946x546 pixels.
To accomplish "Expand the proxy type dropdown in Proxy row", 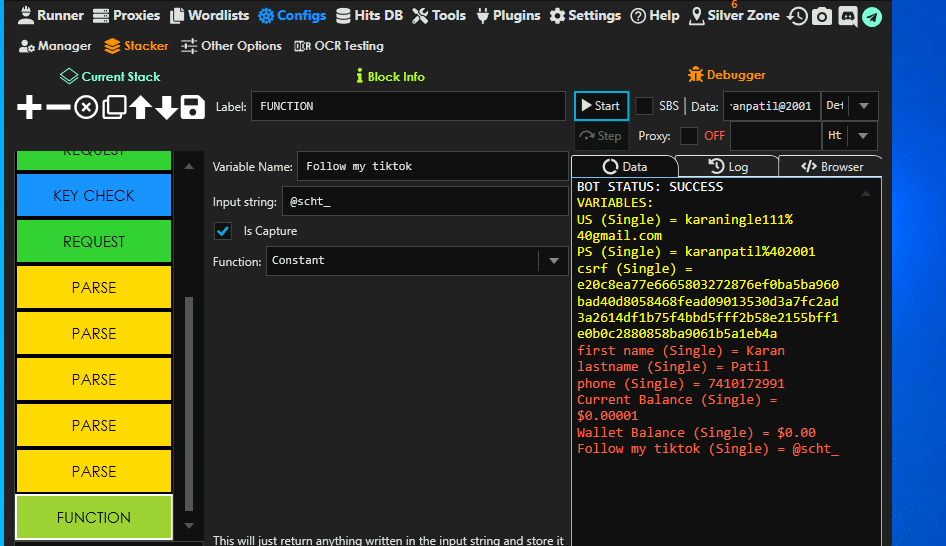I will [x=863, y=136].
